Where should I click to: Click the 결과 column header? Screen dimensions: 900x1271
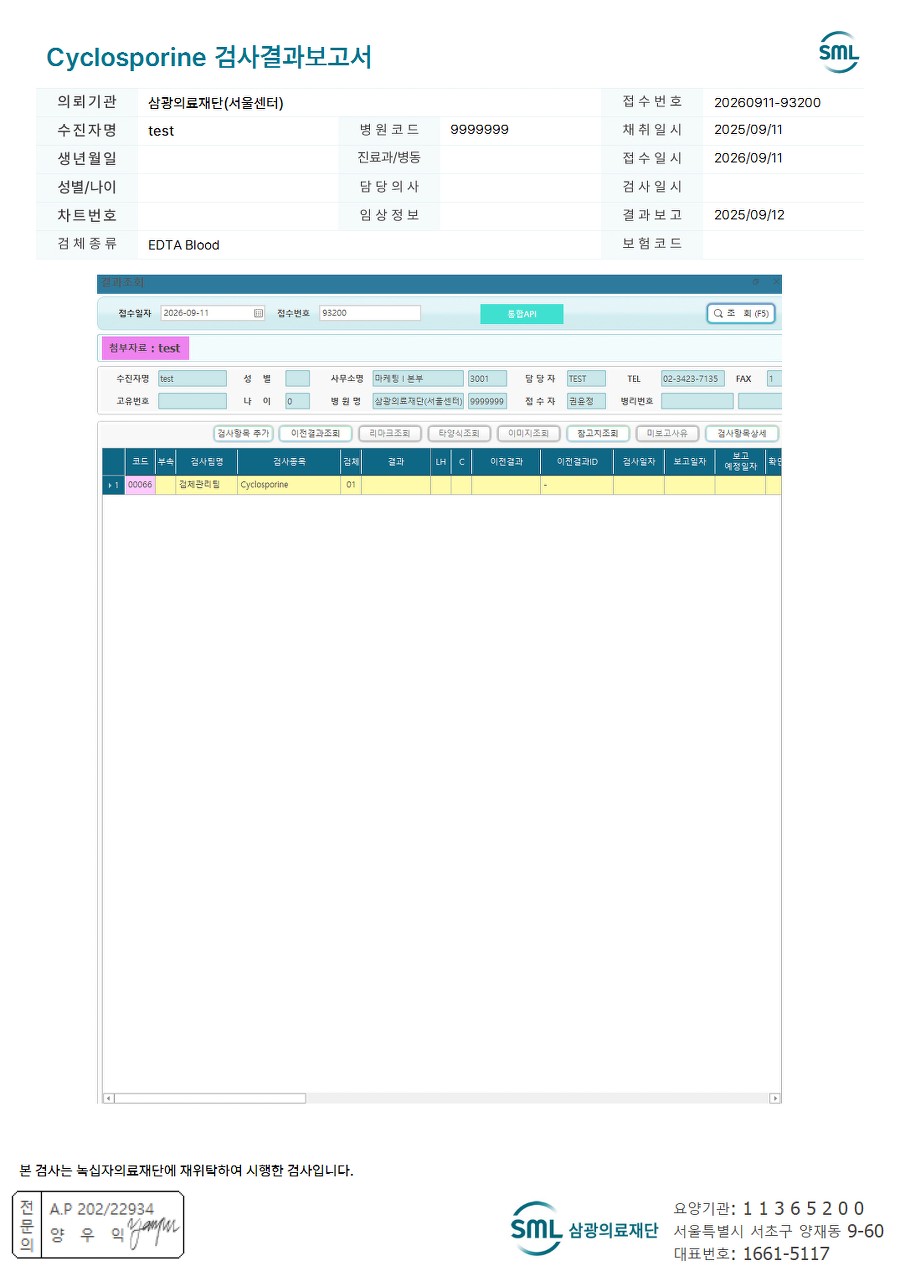[396, 462]
